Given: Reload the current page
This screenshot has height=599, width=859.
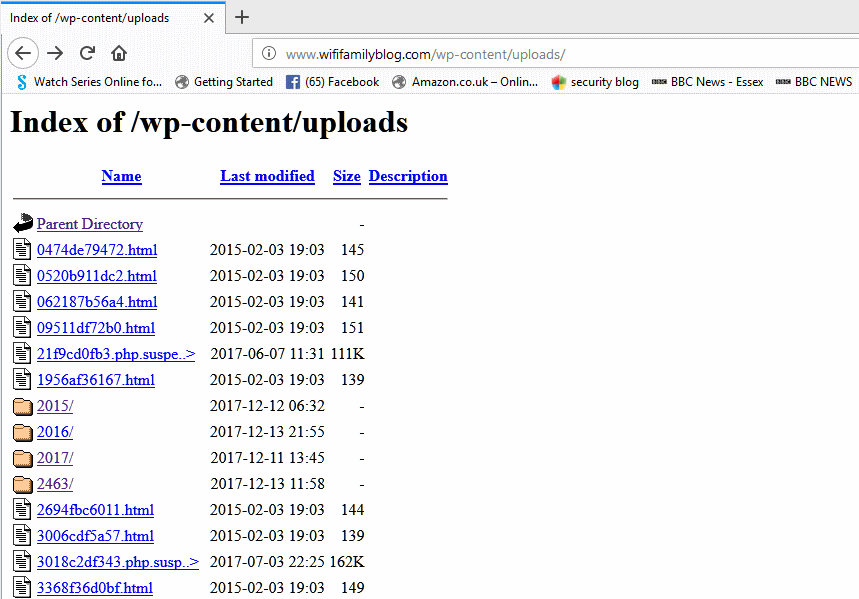Looking at the screenshot, I should point(87,53).
